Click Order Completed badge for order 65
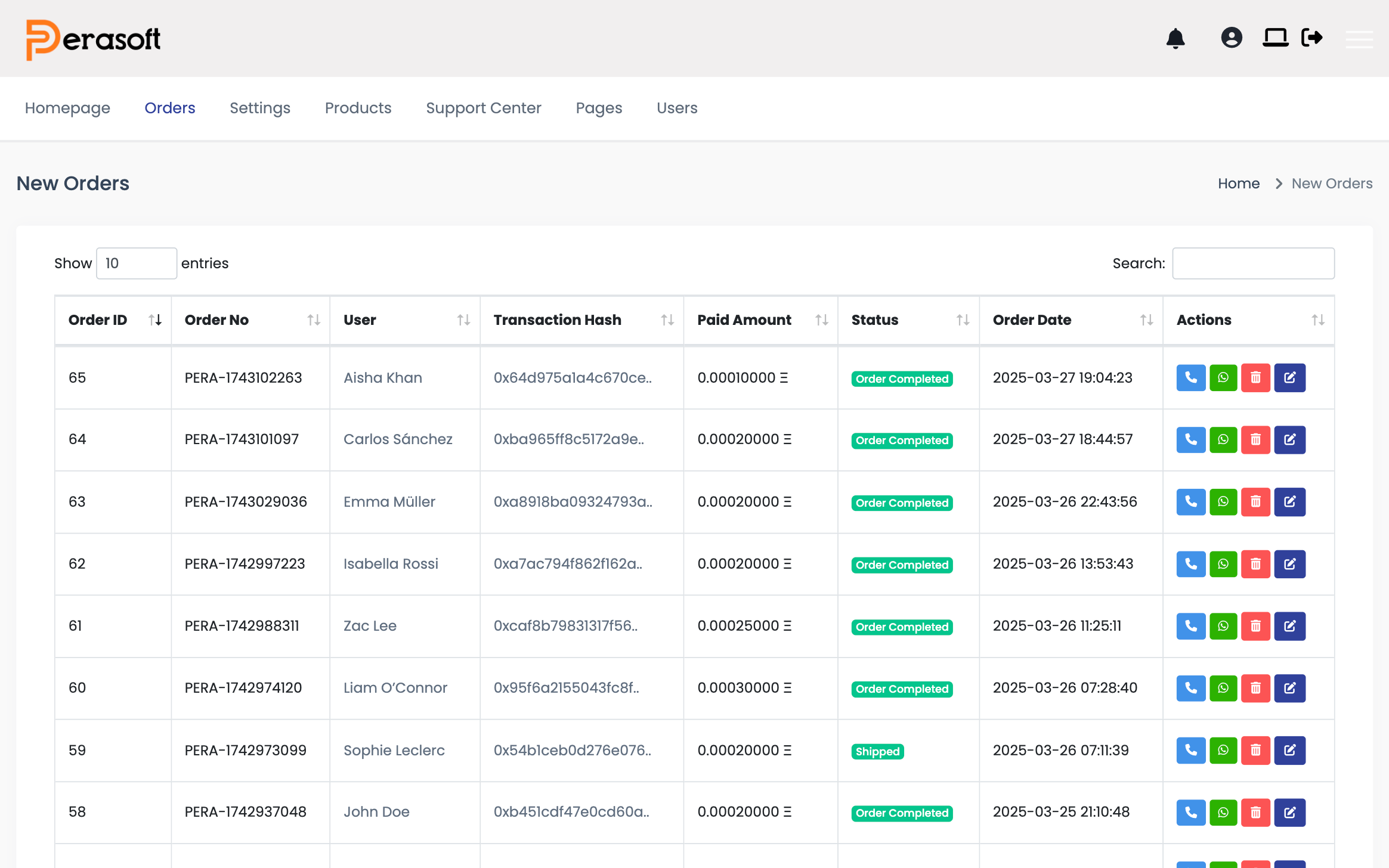The width and height of the screenshot is (1389, 868). [902, 379]
